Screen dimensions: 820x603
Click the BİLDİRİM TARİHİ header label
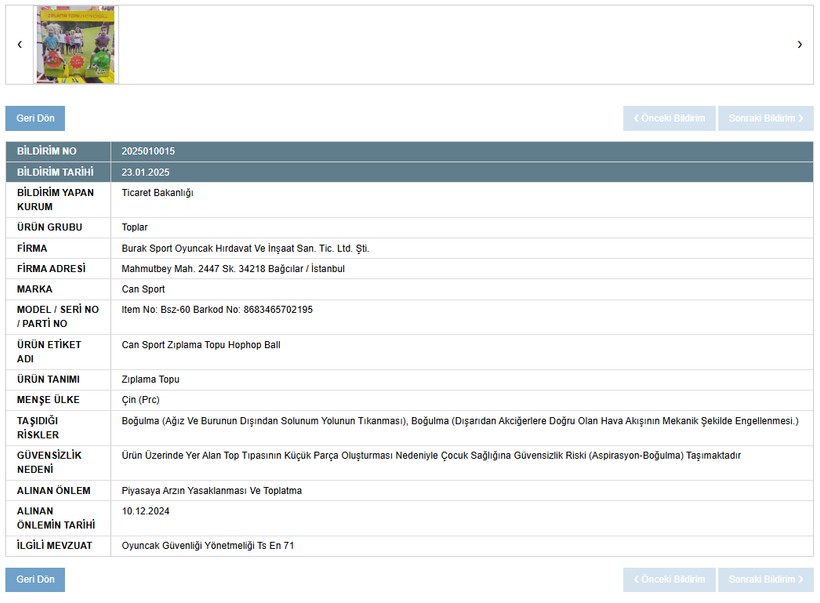[x=55, y=172]
